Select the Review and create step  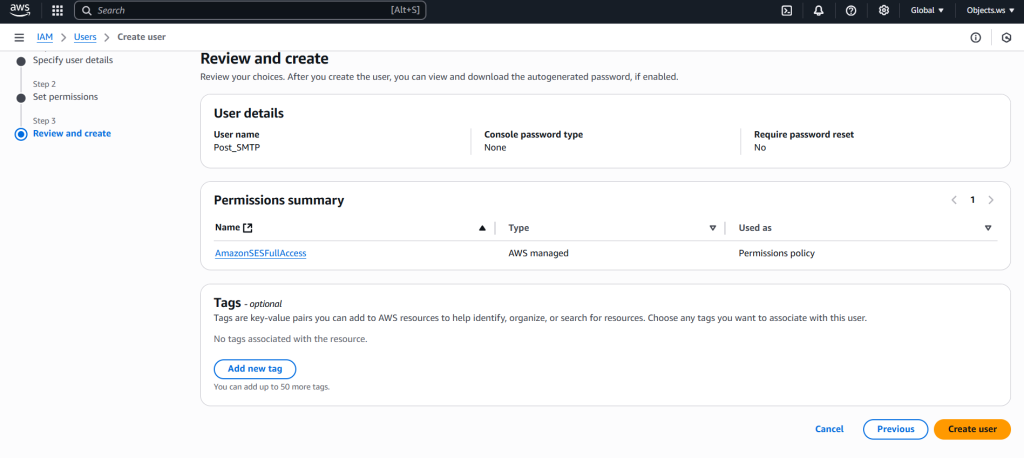(72, 133)
